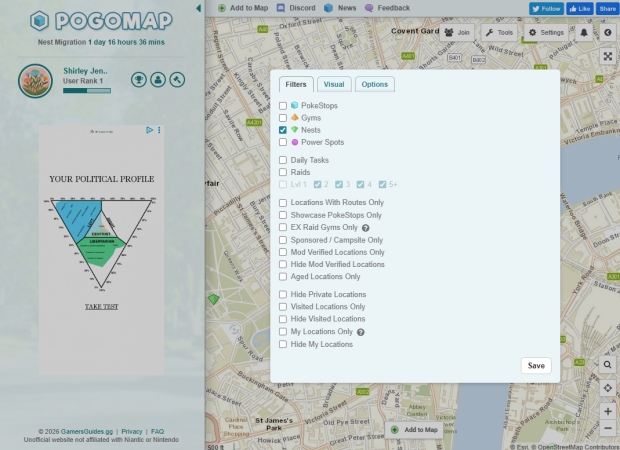The image size is (620, 450).
Task: Uncheck the Nests checkbox
Action: [283, 130]
